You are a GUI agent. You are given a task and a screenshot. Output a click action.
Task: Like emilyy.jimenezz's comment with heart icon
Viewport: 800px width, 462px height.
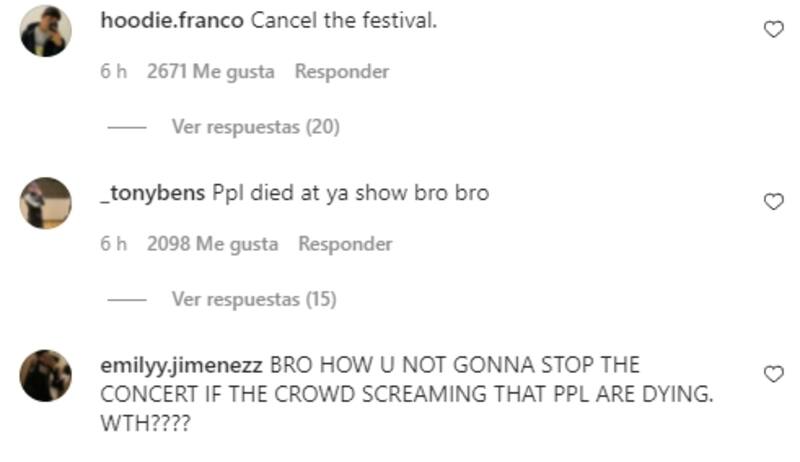click(x=773, y=374)
